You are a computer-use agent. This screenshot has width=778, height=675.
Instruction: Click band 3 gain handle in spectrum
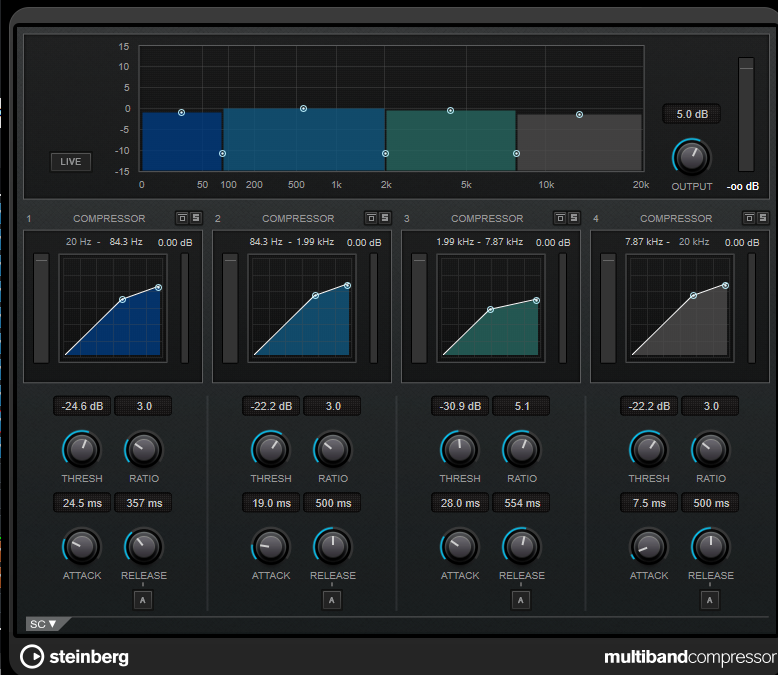pos(451,111)
